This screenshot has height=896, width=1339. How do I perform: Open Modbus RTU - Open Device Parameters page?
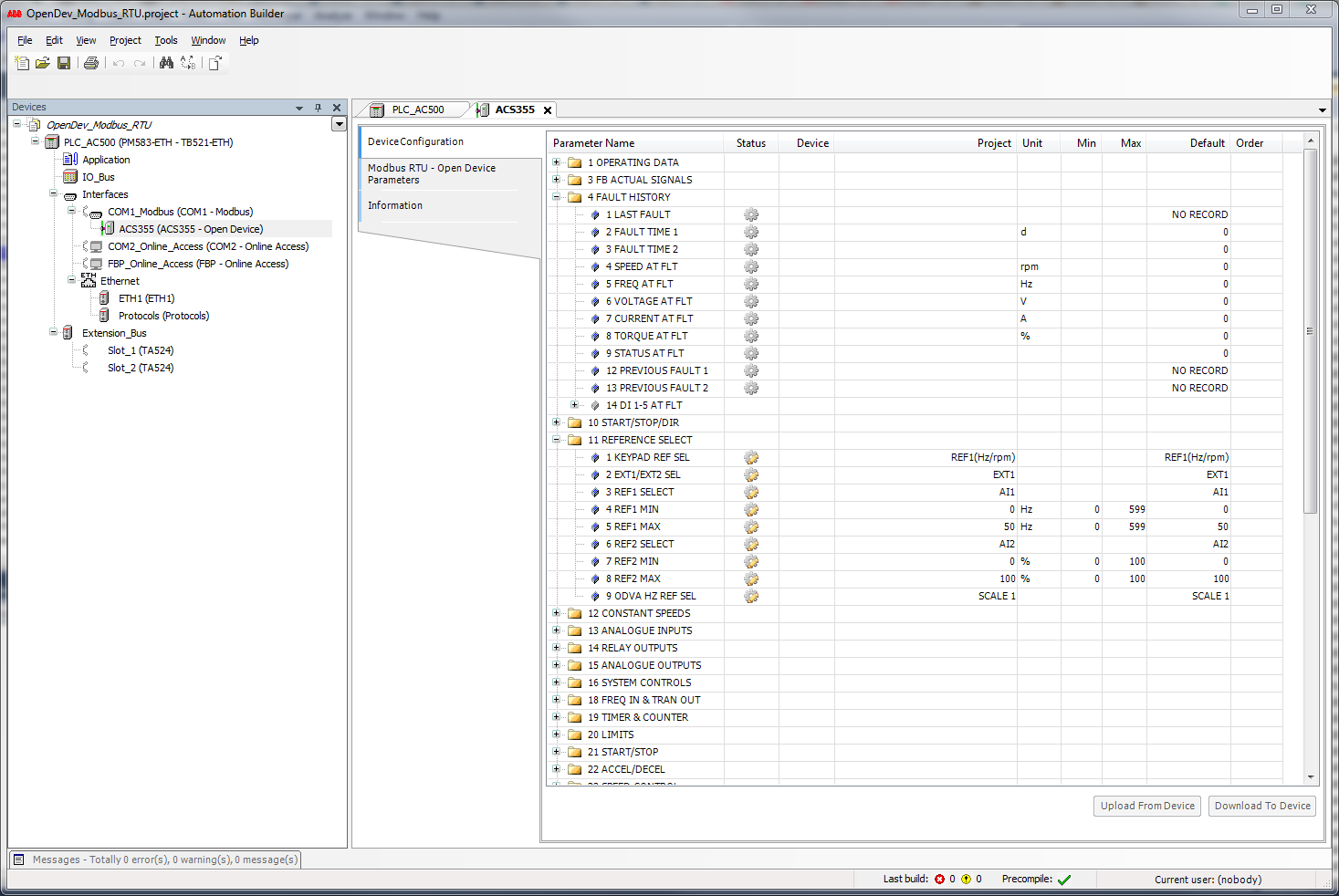pos(450,173)
